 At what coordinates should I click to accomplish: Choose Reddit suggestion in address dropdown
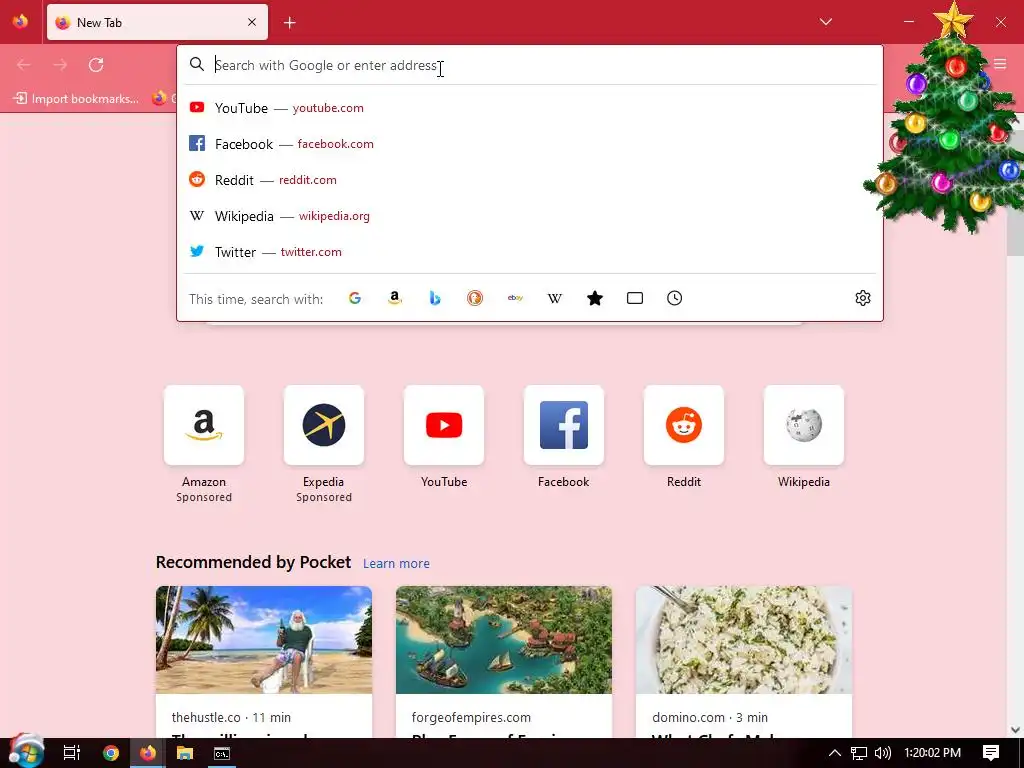click(530, 180)
